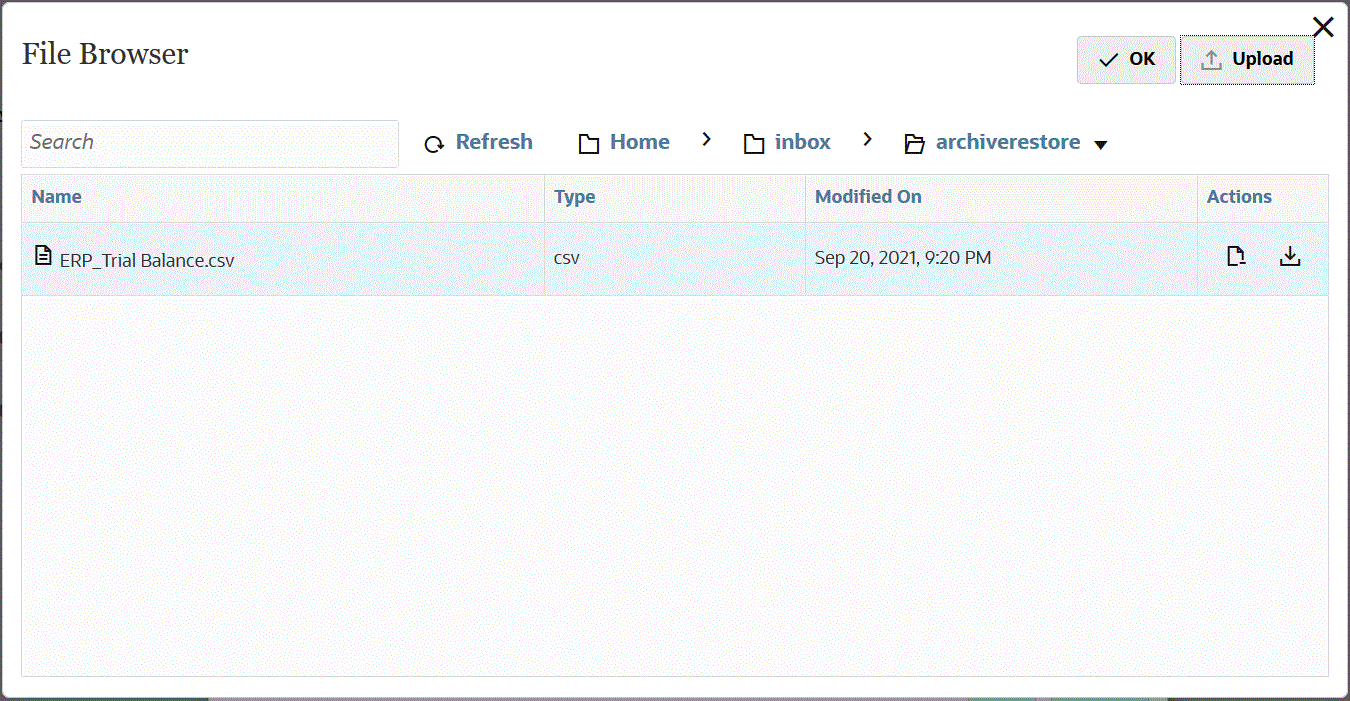Click the Type column header
1350x701 pixels.
[x=575, y=197]
